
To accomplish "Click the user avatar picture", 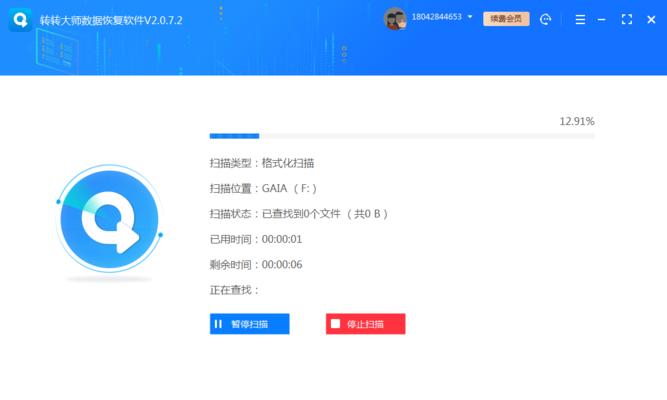I will 395,19.
